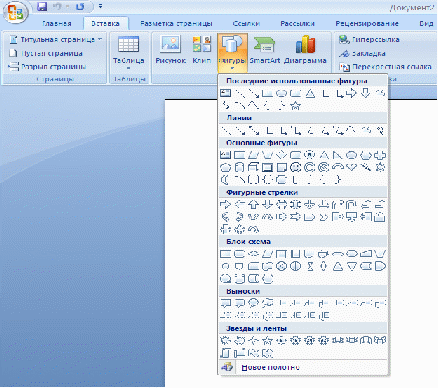Pick the flowchart document shape
The height and width of the screenshot is (388, 438).
[309, 254]
